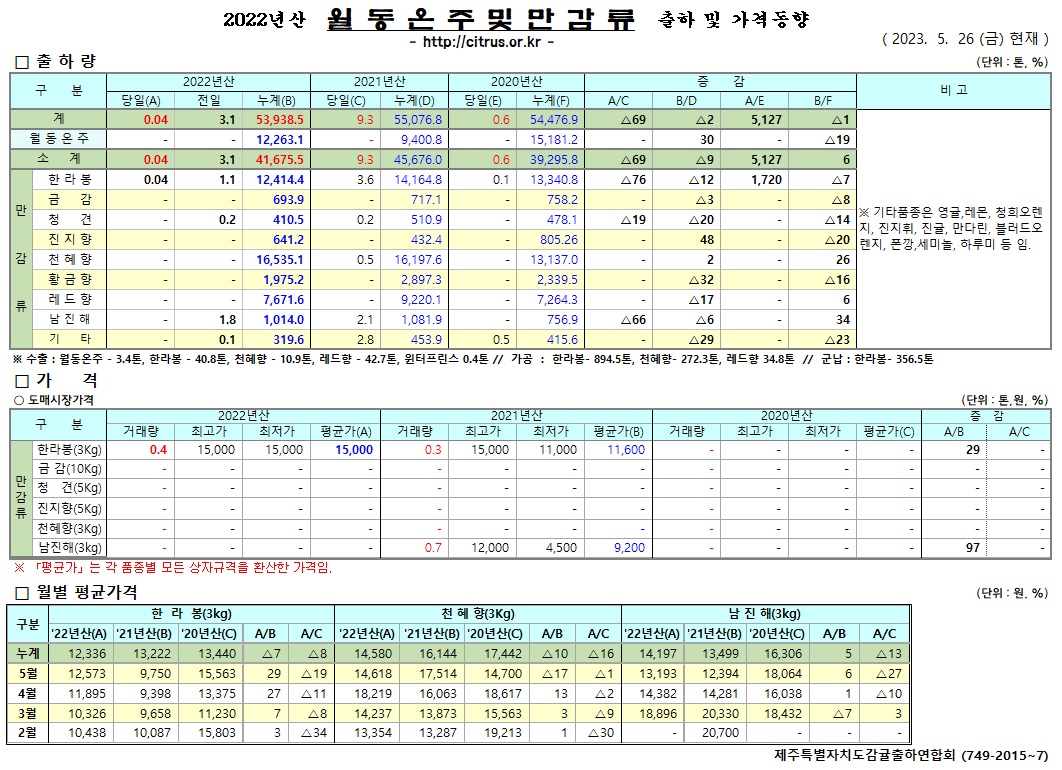The height and width of the screenshot is (770, 1062).
Task: Click the 제주특별자치도감귤출하연합회 footer text
Action: [911, 754]
